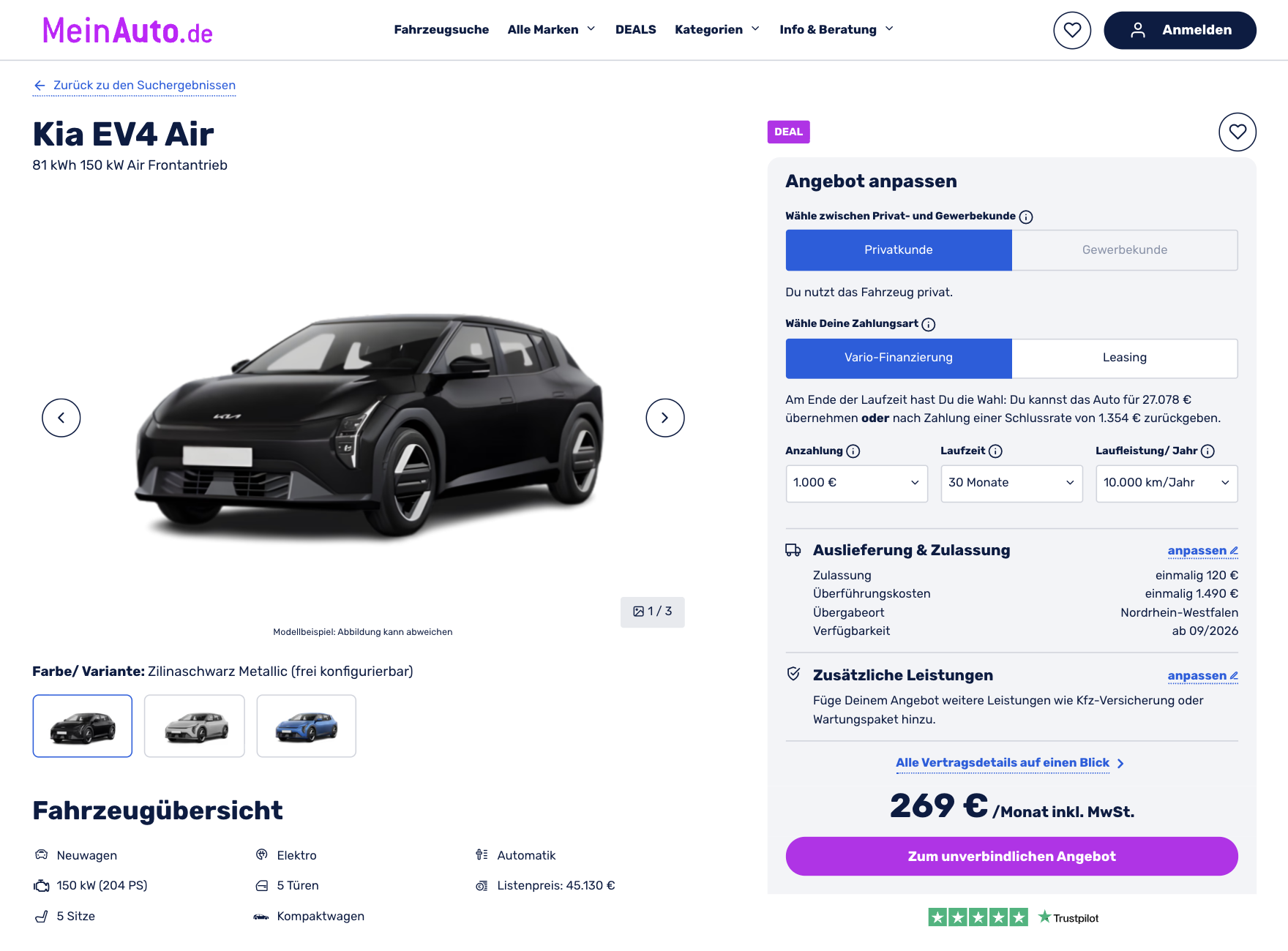The height and width of the screenshot is (951, 1288).
Task: Open info icon next to Anzahlung
Action: 853,451
